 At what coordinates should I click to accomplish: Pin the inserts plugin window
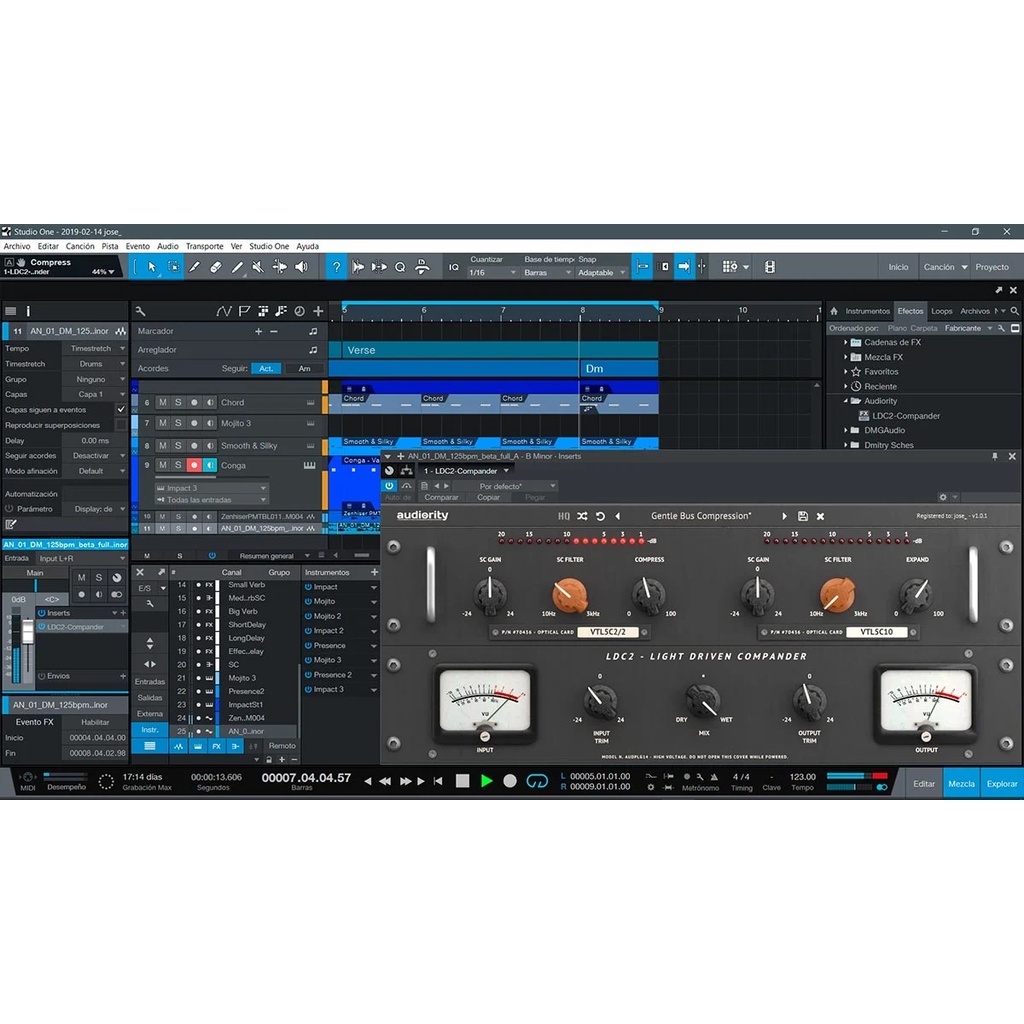995,456
